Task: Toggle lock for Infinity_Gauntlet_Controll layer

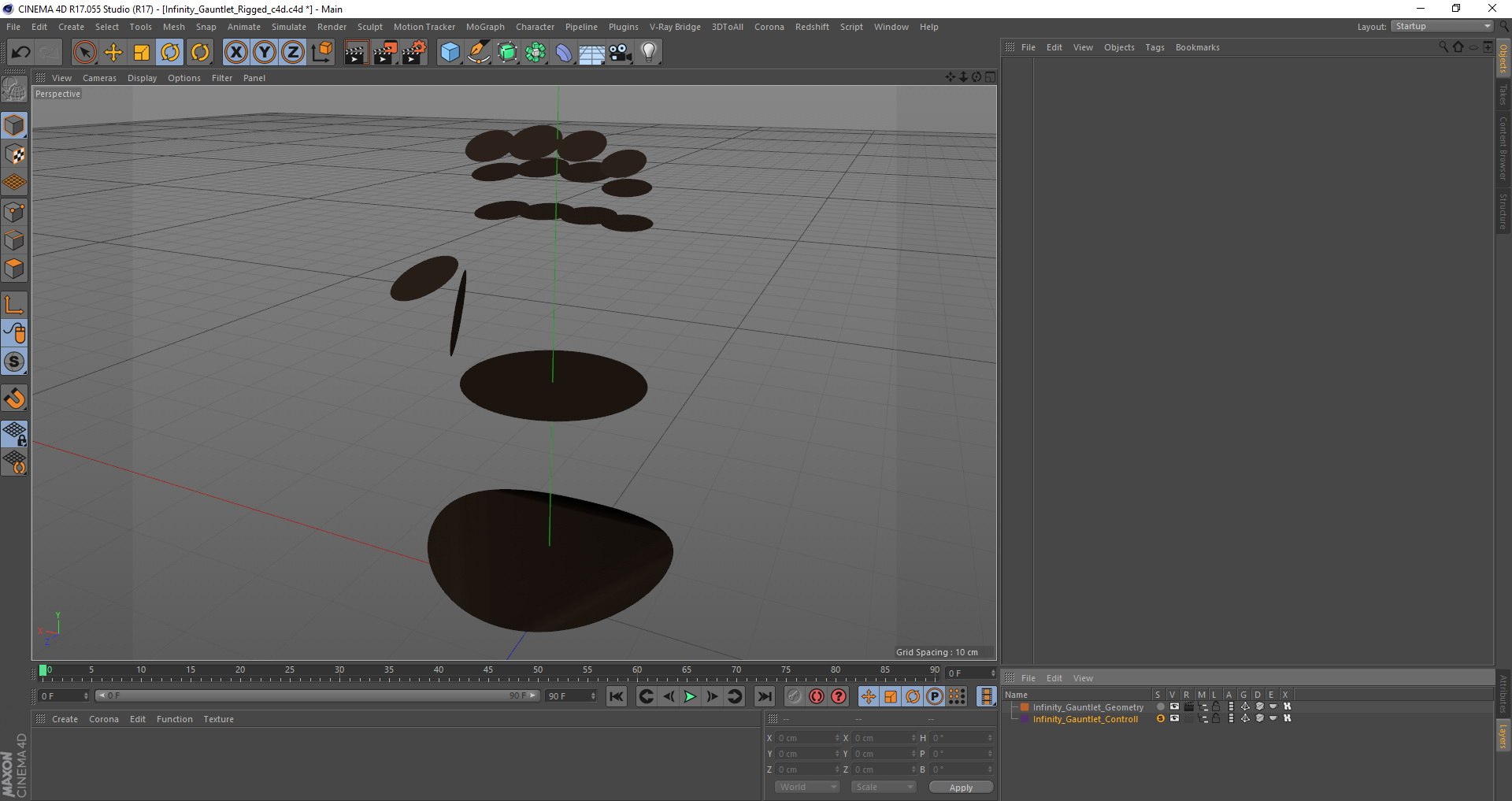Action: pos(1216,718)
